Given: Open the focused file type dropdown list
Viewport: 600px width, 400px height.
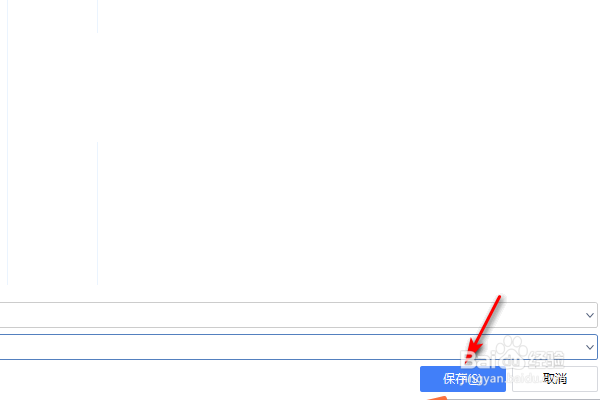Looking at the screenshot, I should click(x=298, y=347).
